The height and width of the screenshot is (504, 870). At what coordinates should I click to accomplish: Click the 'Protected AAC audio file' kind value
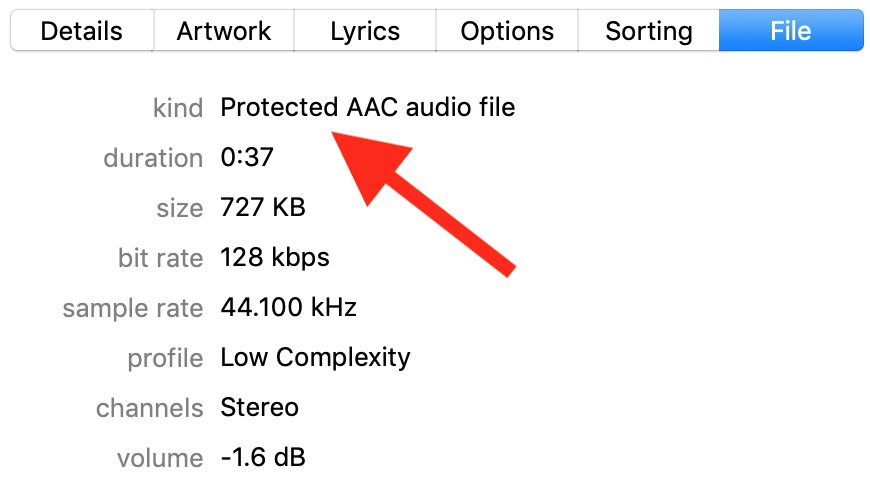point(368,107)
